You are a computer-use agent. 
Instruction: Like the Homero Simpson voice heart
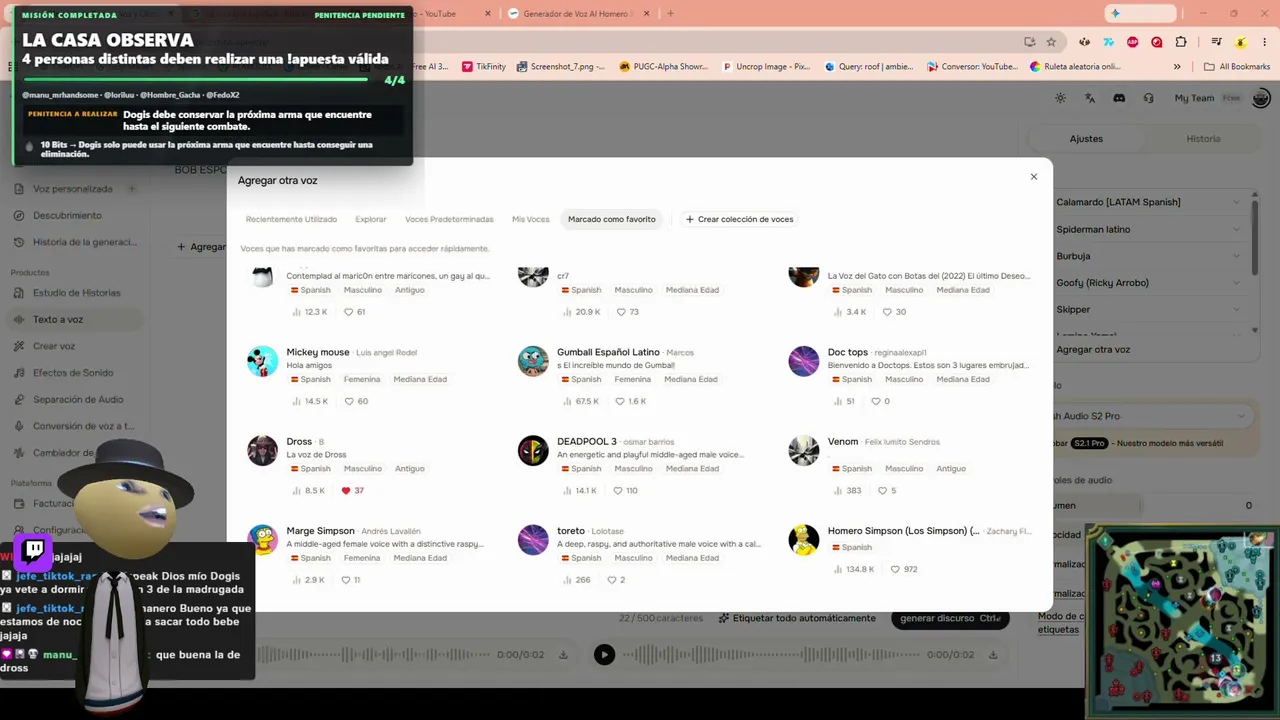(895, 569)
